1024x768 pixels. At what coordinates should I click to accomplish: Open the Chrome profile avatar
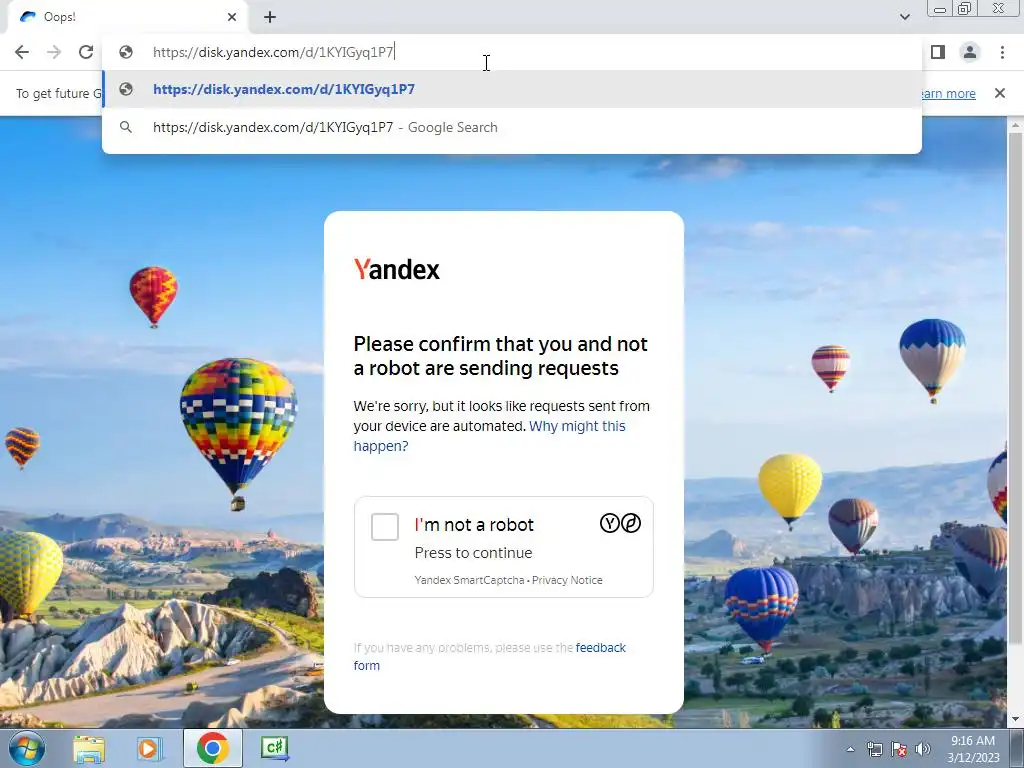[970, 52]
